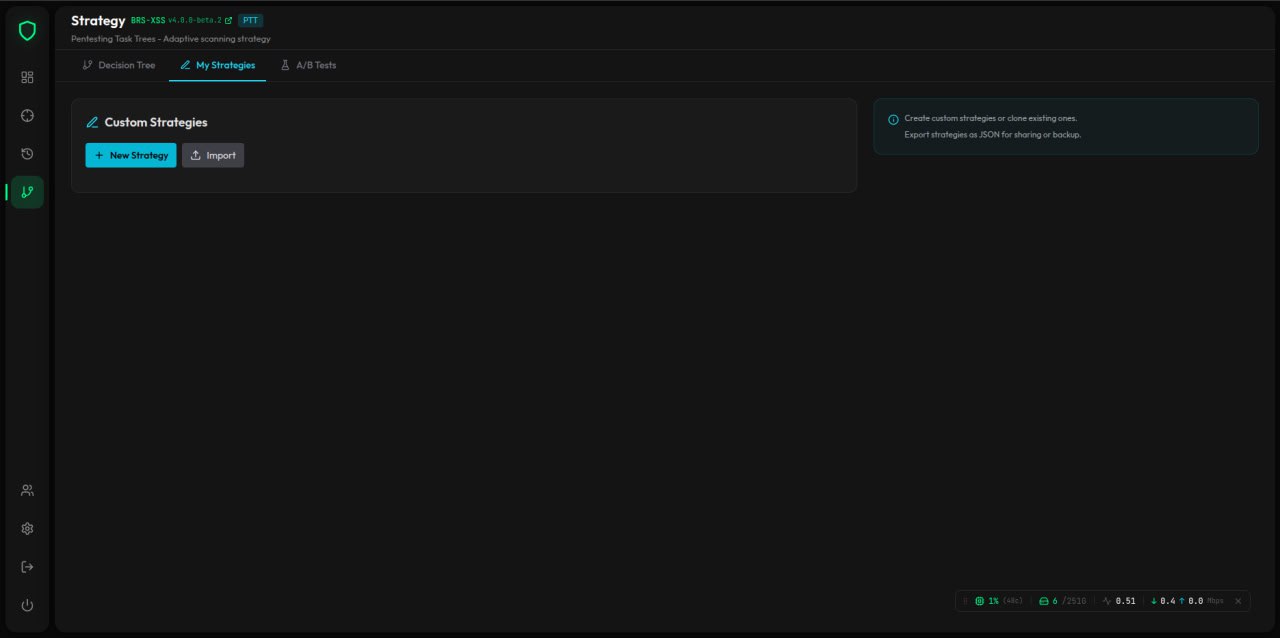Click the load activity pulse icon

click(1107, 601)
